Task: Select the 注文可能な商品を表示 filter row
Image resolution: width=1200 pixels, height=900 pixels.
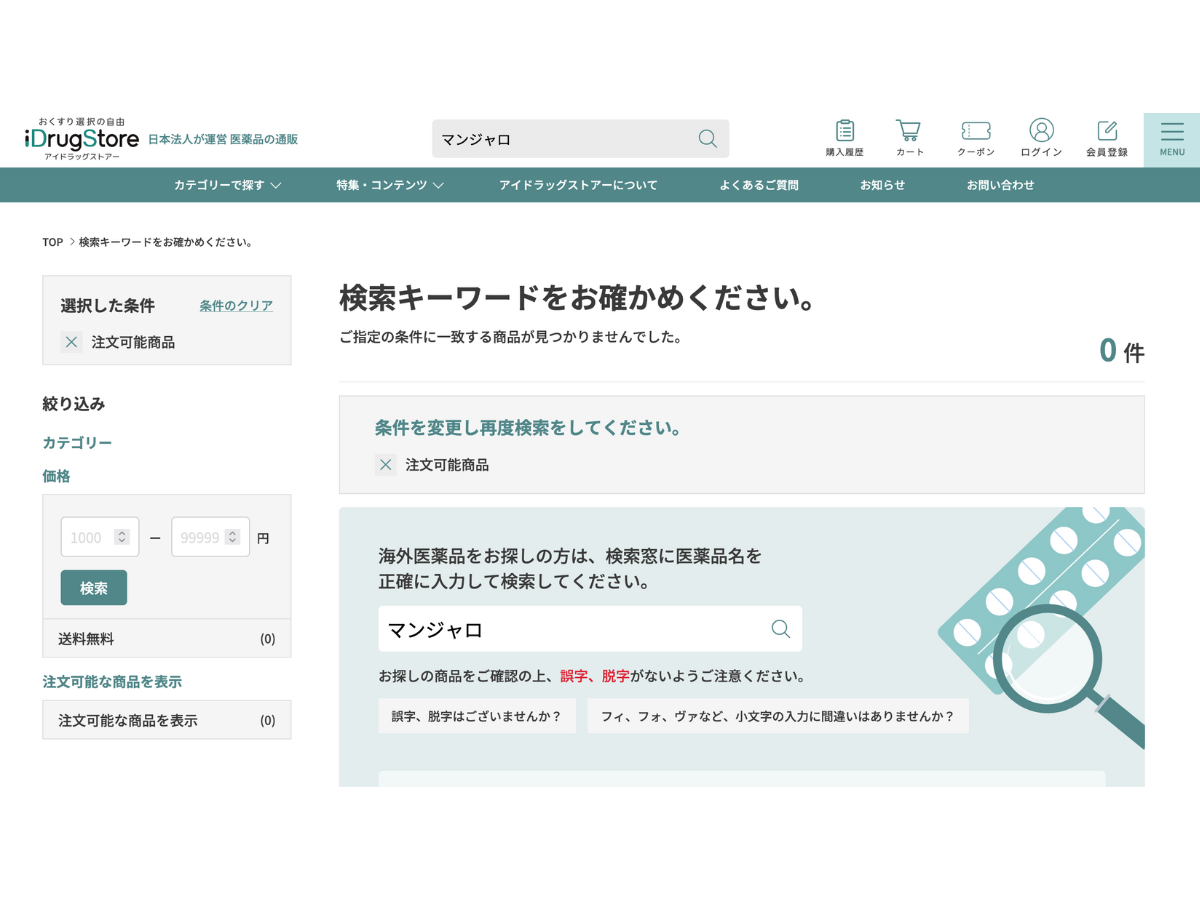Action: [x=167, y=720]
